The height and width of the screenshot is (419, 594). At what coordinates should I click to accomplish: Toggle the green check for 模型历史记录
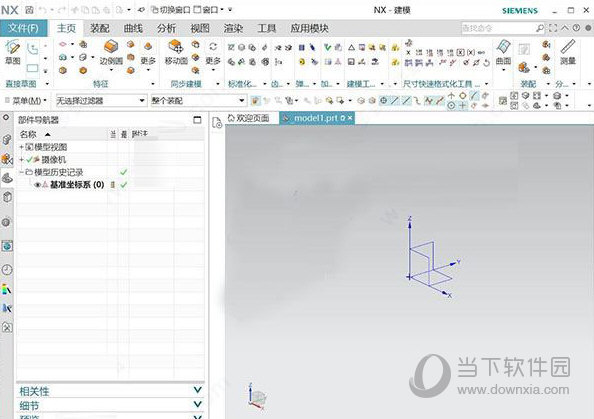pyautogui.click(x=123, y=172)
